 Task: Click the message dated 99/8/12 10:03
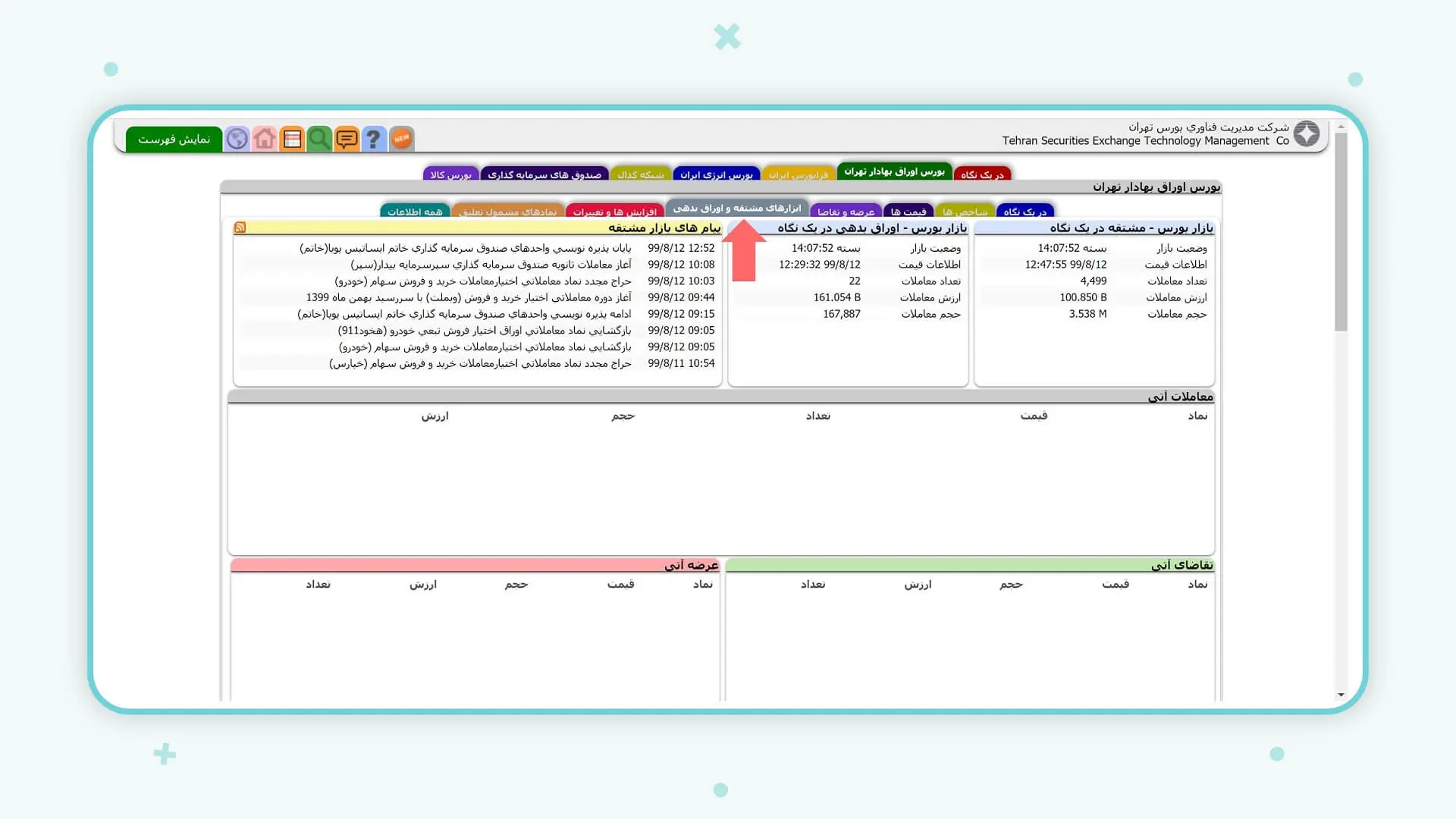click(x=478, y=281)
